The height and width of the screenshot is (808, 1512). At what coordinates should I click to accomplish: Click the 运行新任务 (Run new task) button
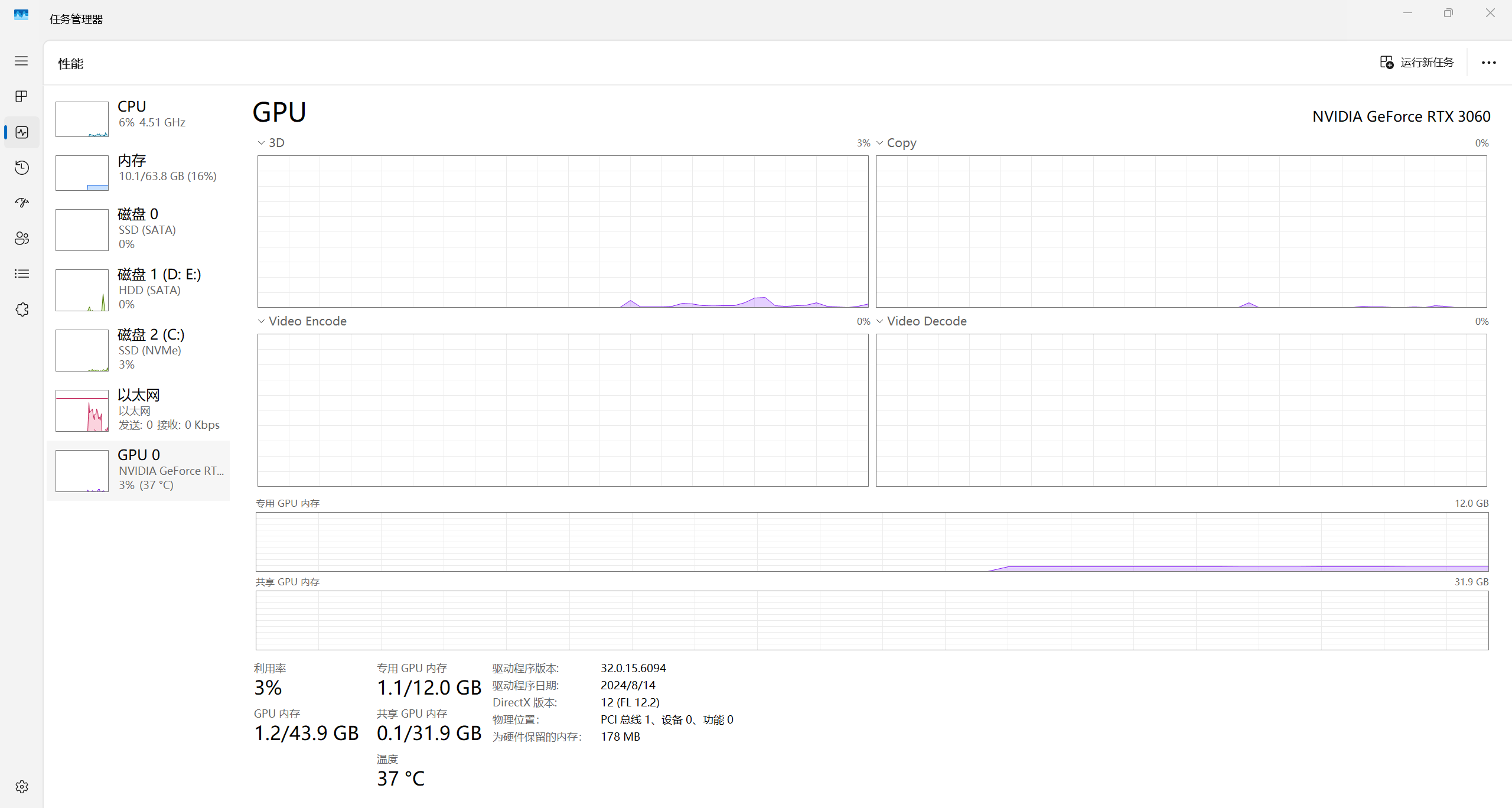coord(1416,63)
